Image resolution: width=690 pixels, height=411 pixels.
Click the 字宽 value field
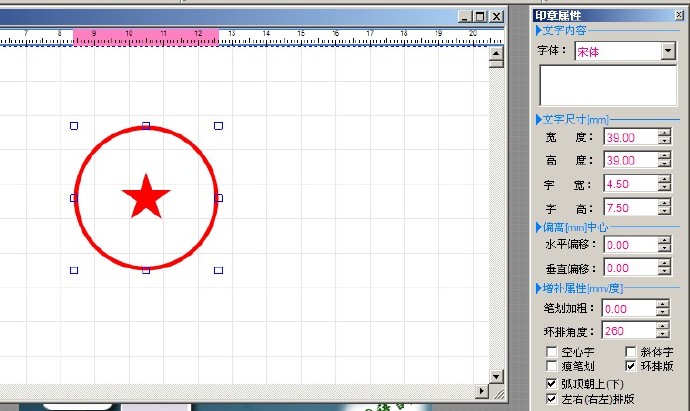(631, 183)
